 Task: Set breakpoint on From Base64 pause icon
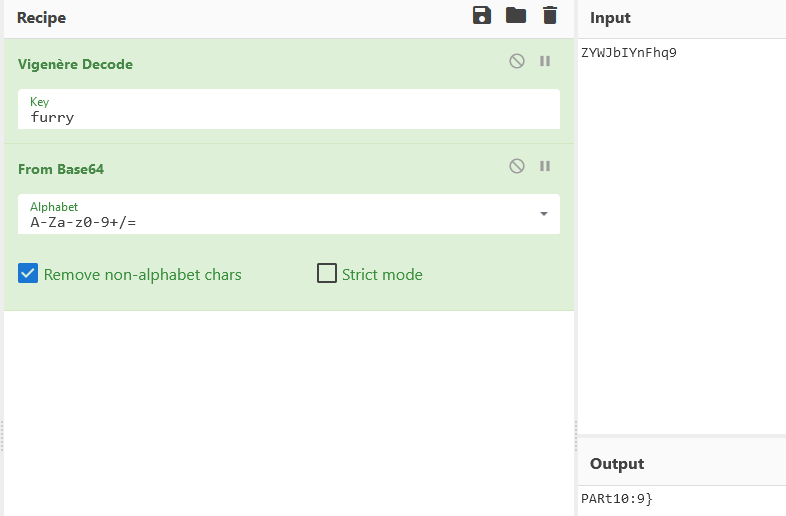[545, 166]
